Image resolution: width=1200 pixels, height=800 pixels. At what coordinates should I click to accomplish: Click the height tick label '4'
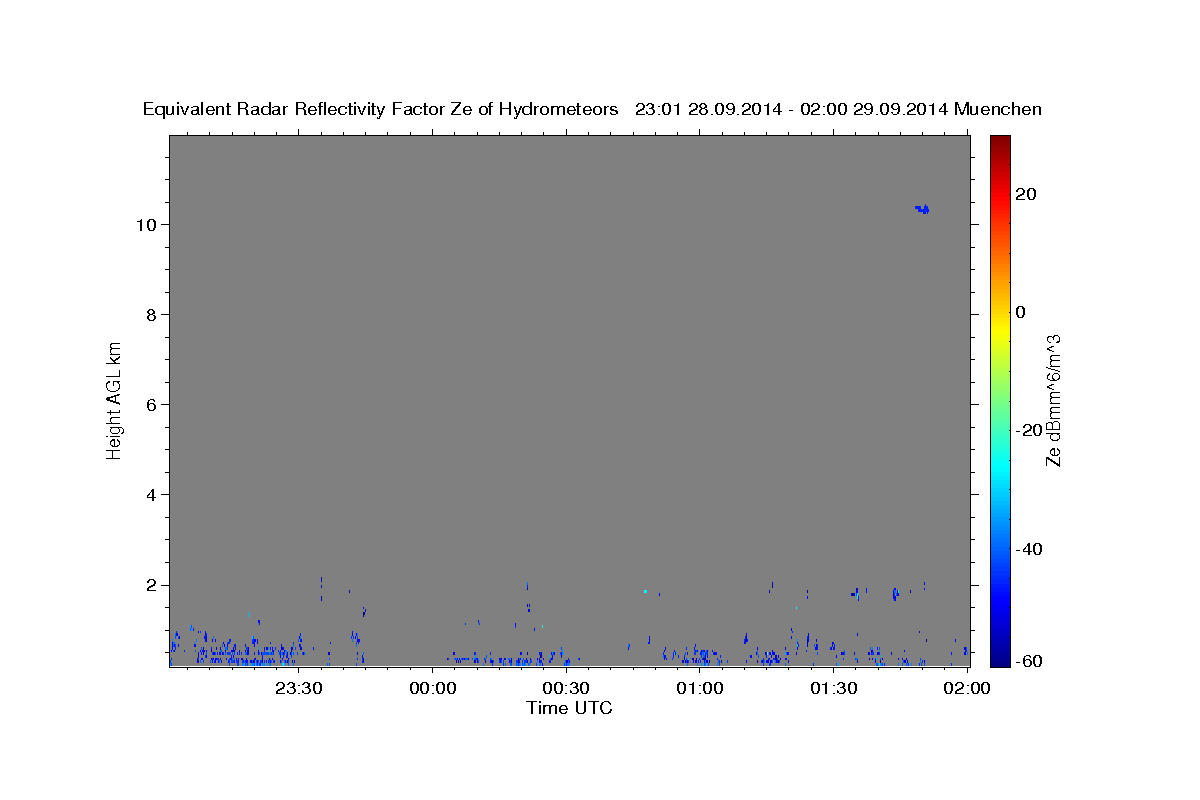(153, 495)
